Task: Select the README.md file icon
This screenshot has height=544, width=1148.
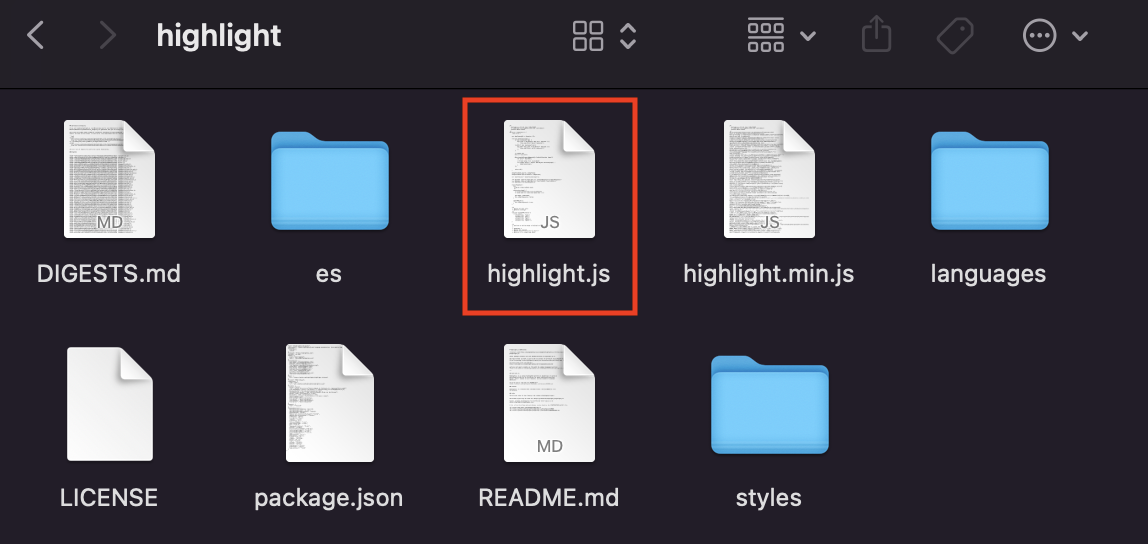Action: tap(549, 403)
